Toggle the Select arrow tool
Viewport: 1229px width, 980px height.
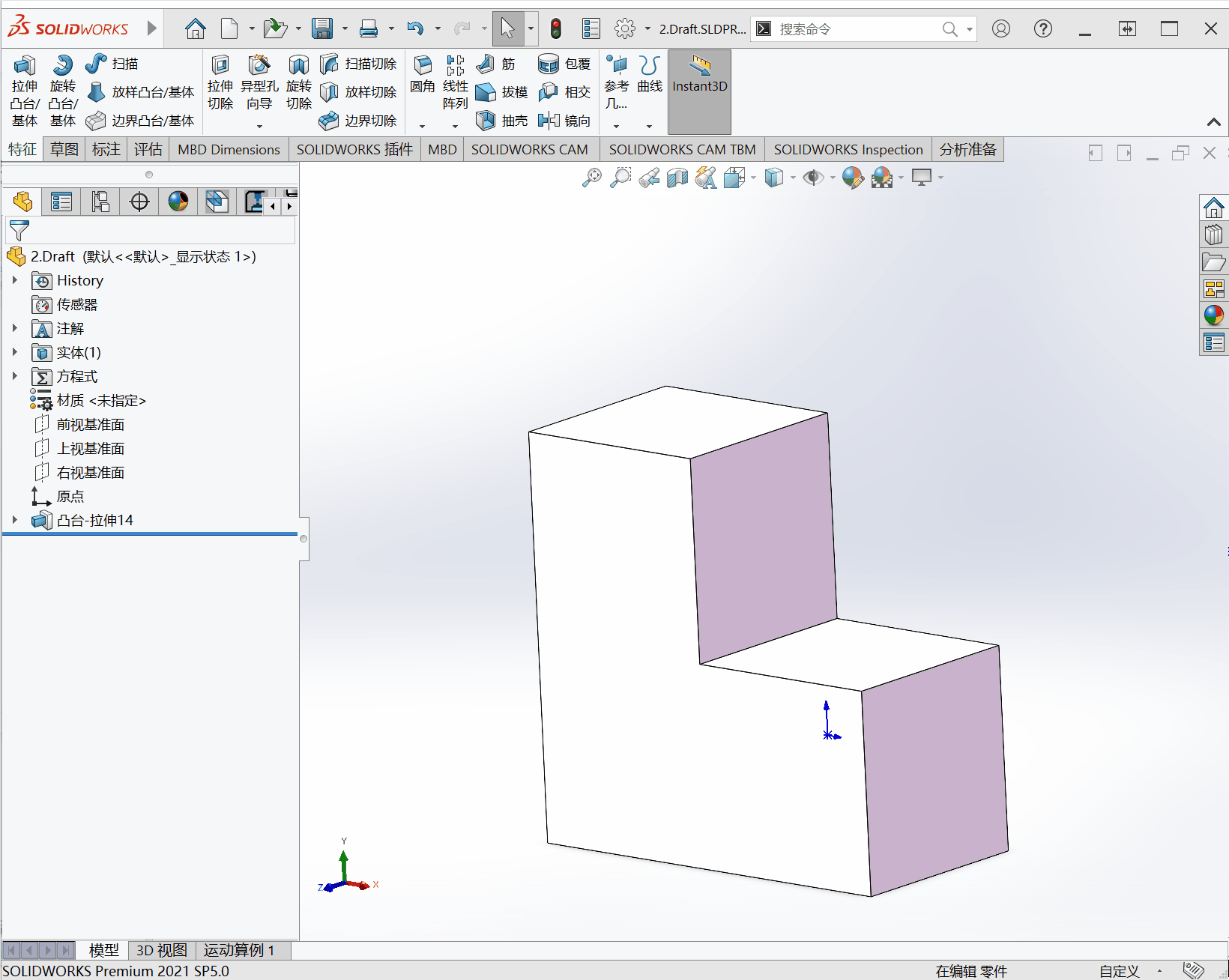[x=507, y=28]
